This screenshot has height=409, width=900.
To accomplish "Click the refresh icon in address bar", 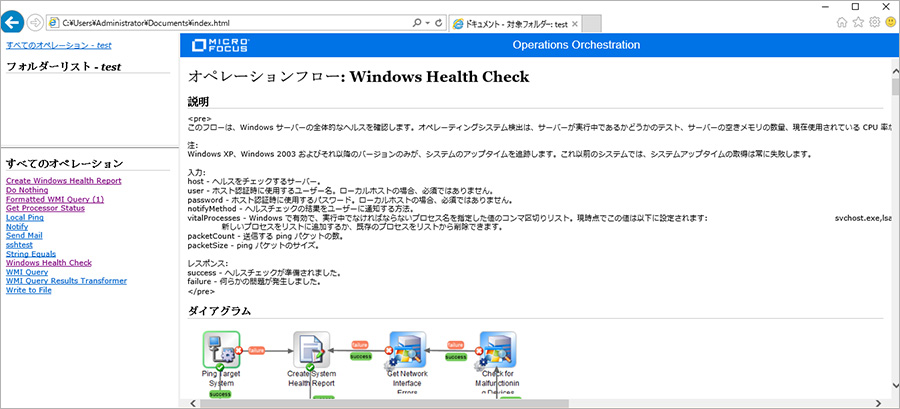I will [438, 22].
